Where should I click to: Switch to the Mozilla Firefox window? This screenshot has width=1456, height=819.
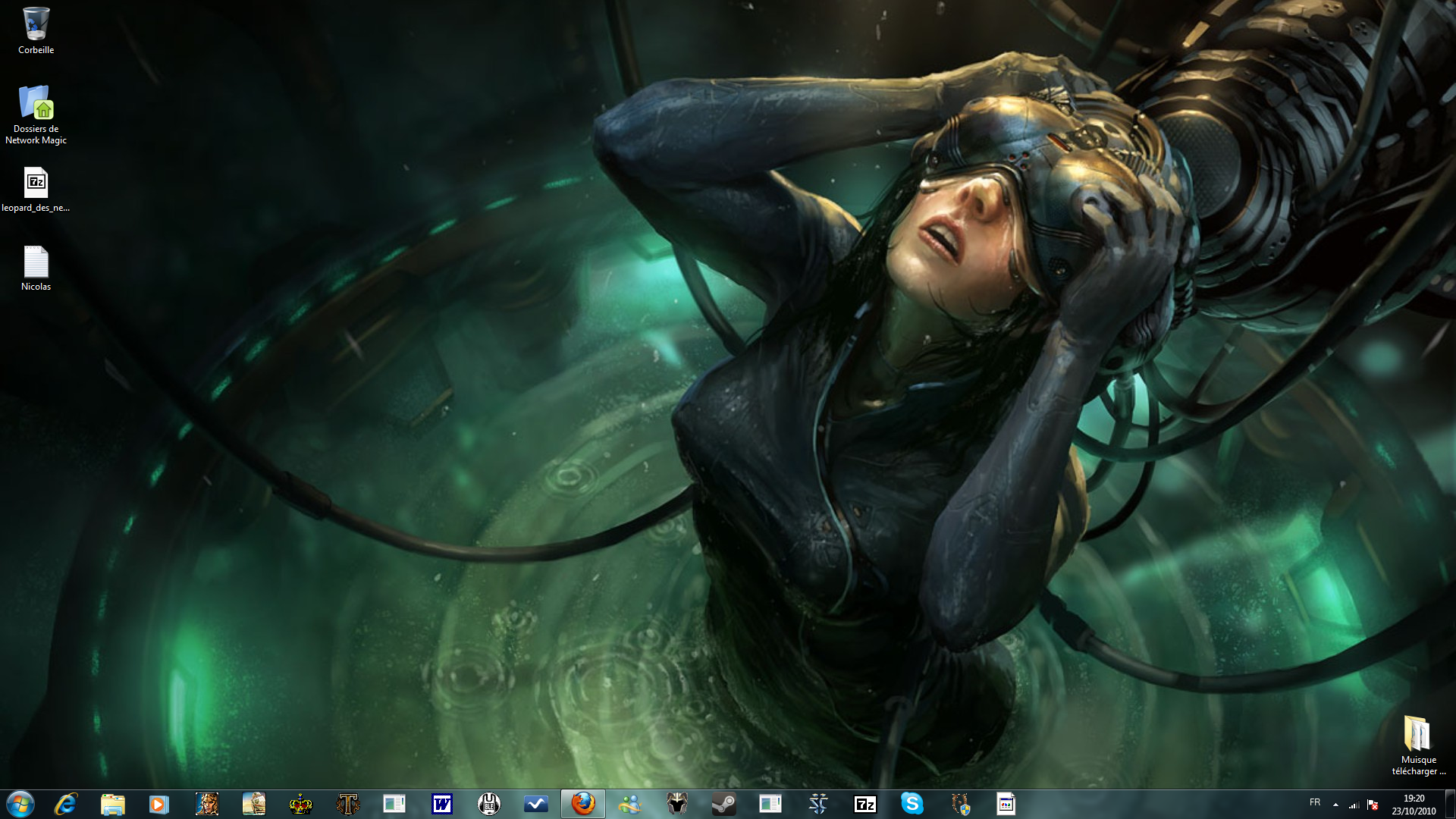pyautogui.click(x=583, y=804)
